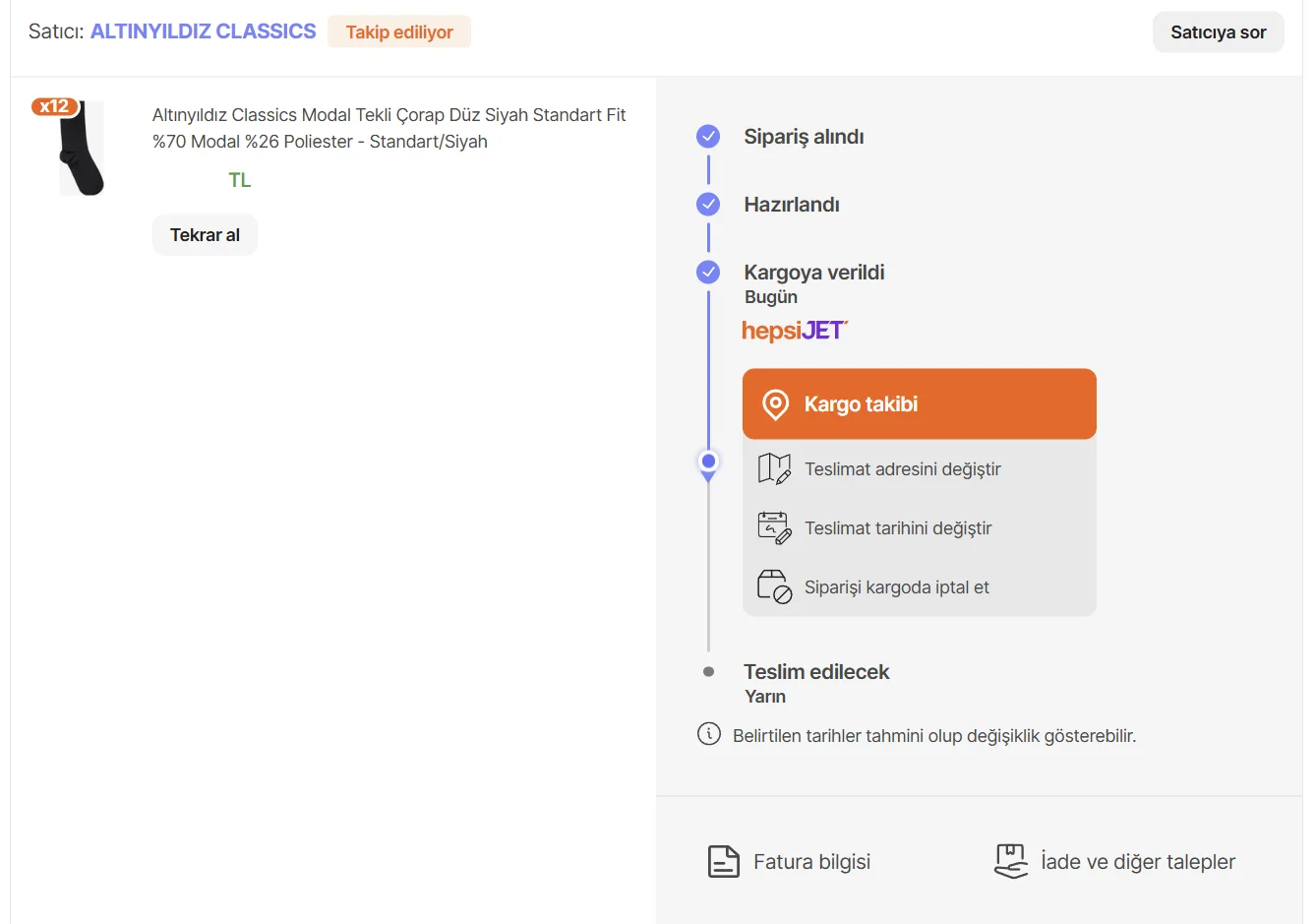Open Kargo takibi shipment tracking

919,404
